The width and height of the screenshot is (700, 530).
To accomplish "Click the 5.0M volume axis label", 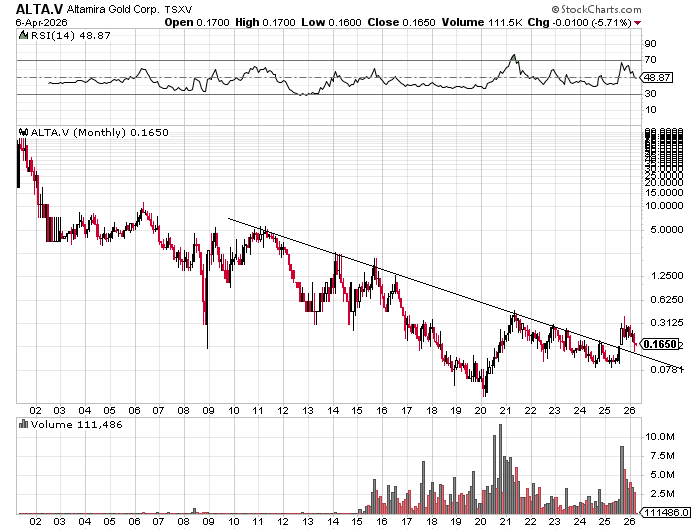I will click(x=662, y=475).
